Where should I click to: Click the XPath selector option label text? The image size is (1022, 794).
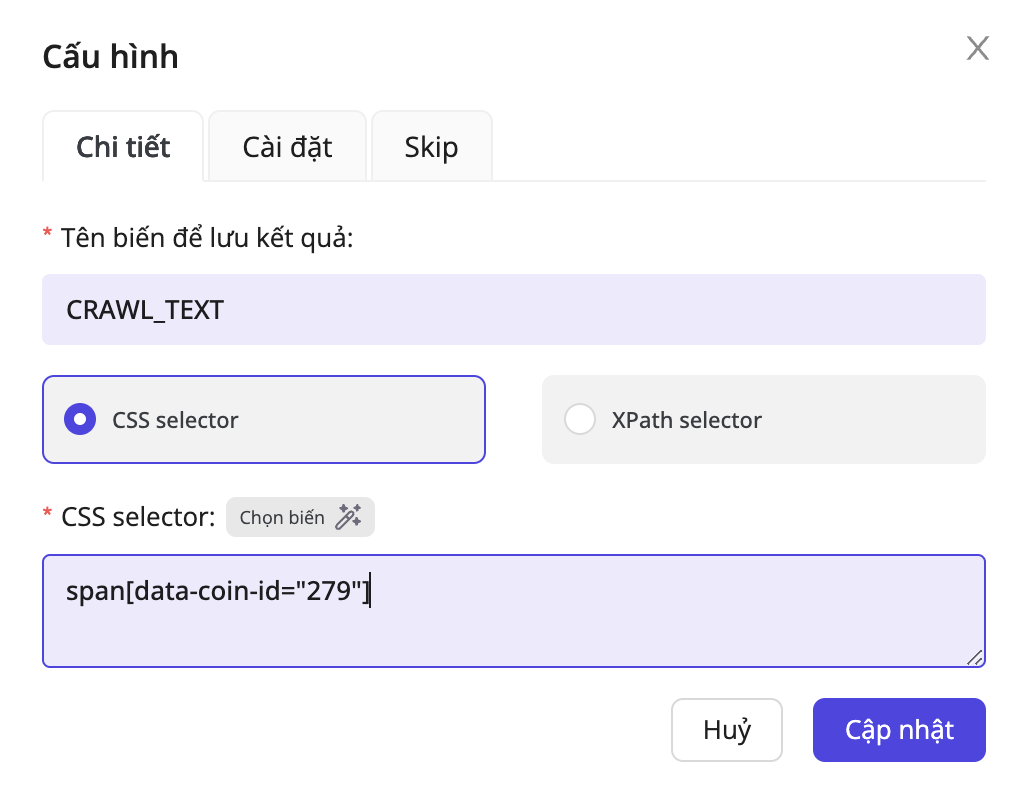click(686, 420)
